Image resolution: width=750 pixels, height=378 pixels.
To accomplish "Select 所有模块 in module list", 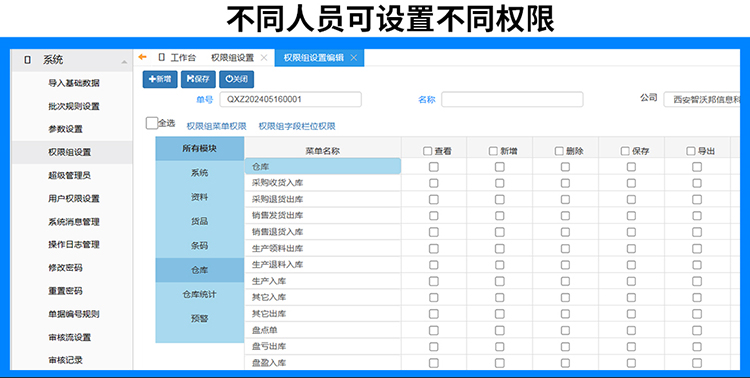I will pos(200,149).
